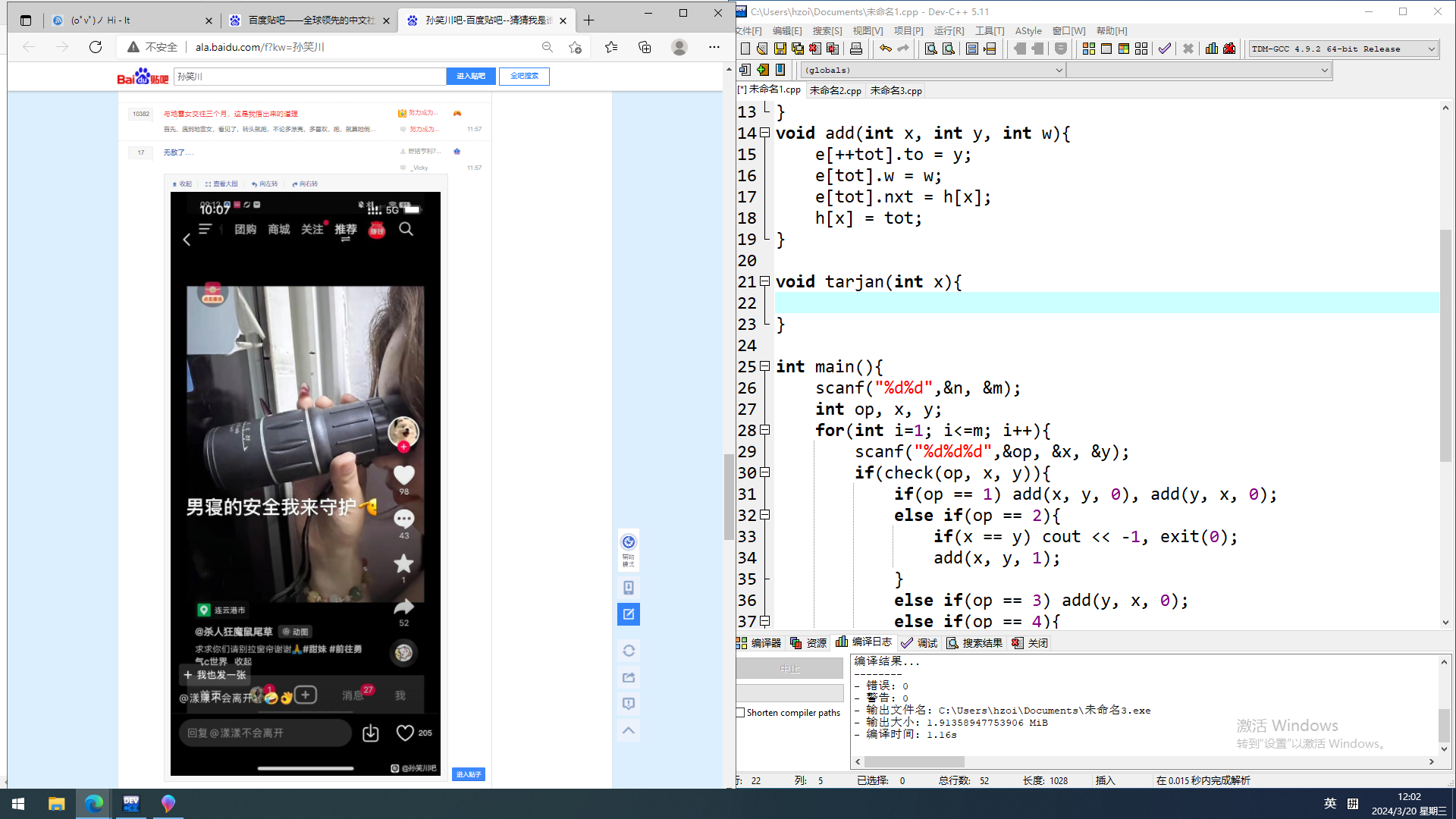This screenshot has height=819, width=1456.
Task: Open the TDM-GCC compiler selection dropdown
Action: [1431, 49]
